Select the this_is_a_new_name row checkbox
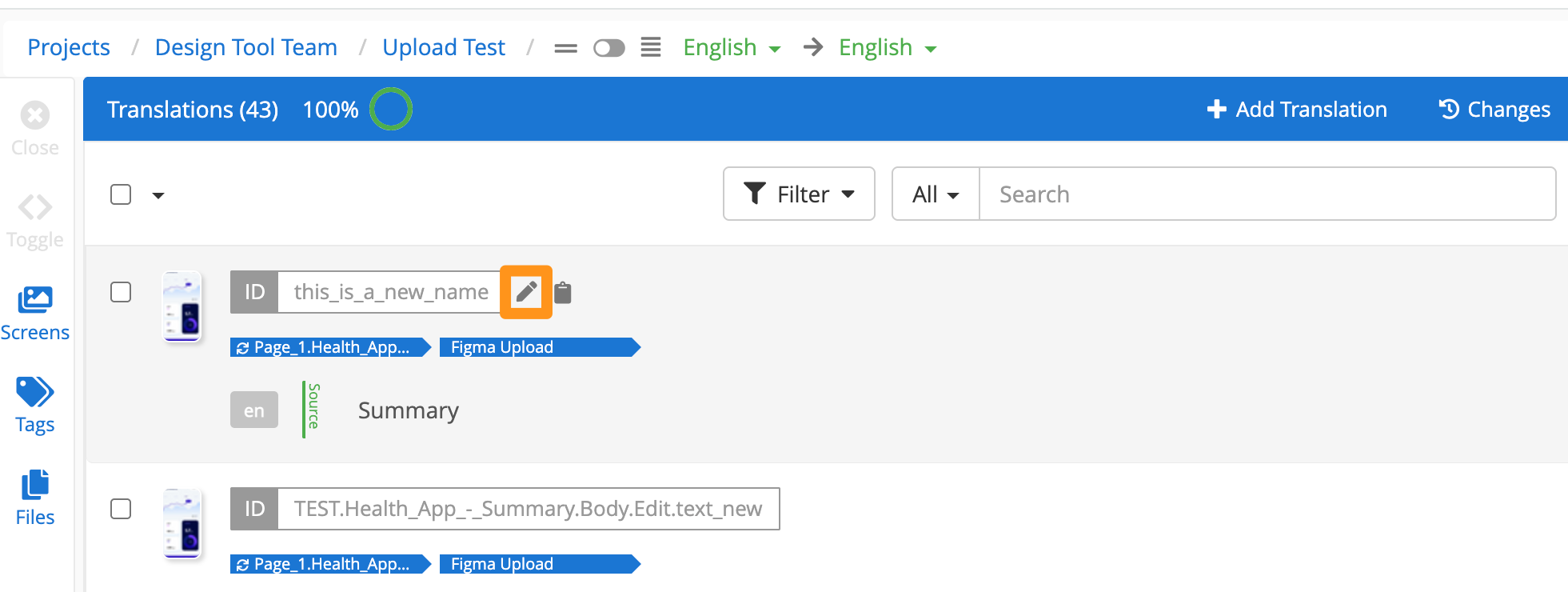 point(121,292)
